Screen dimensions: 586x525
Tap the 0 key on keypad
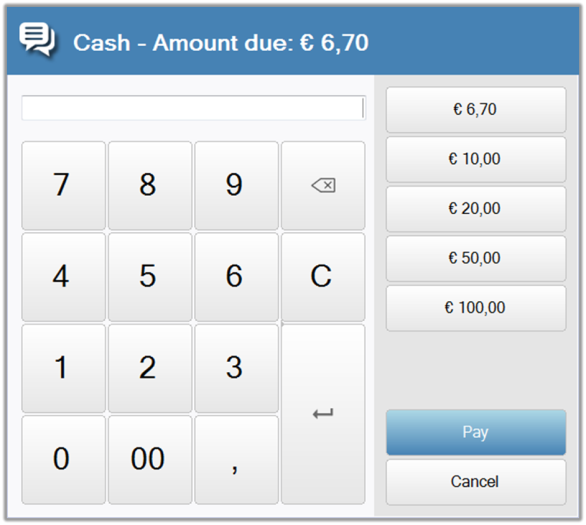(64, 460)
